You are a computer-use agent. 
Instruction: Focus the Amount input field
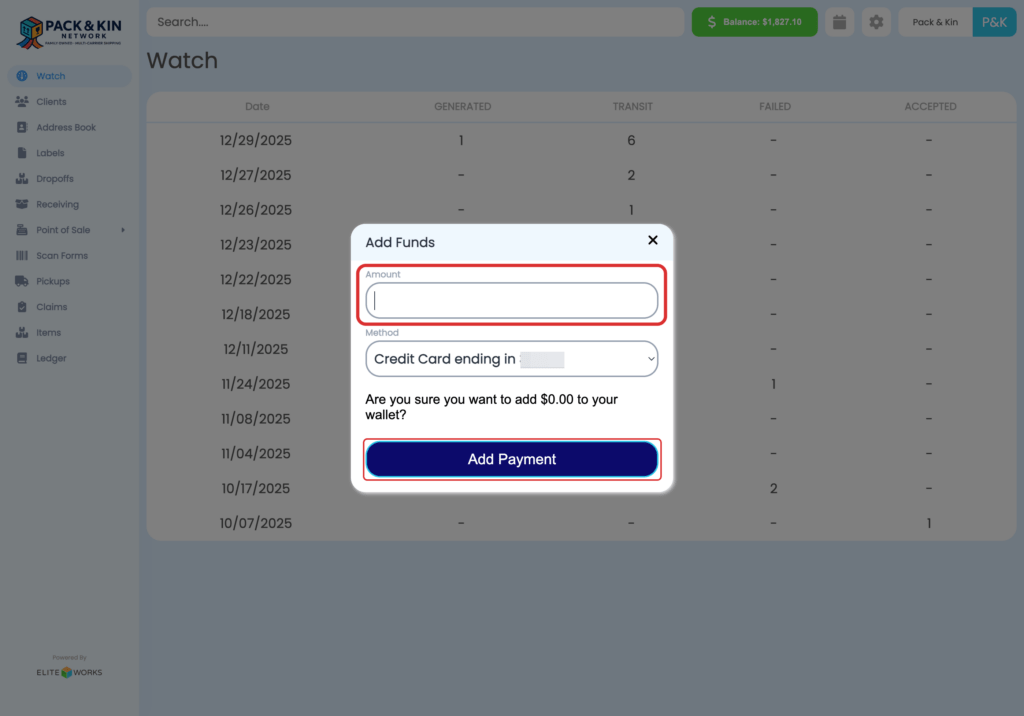[x=512, y=301]
